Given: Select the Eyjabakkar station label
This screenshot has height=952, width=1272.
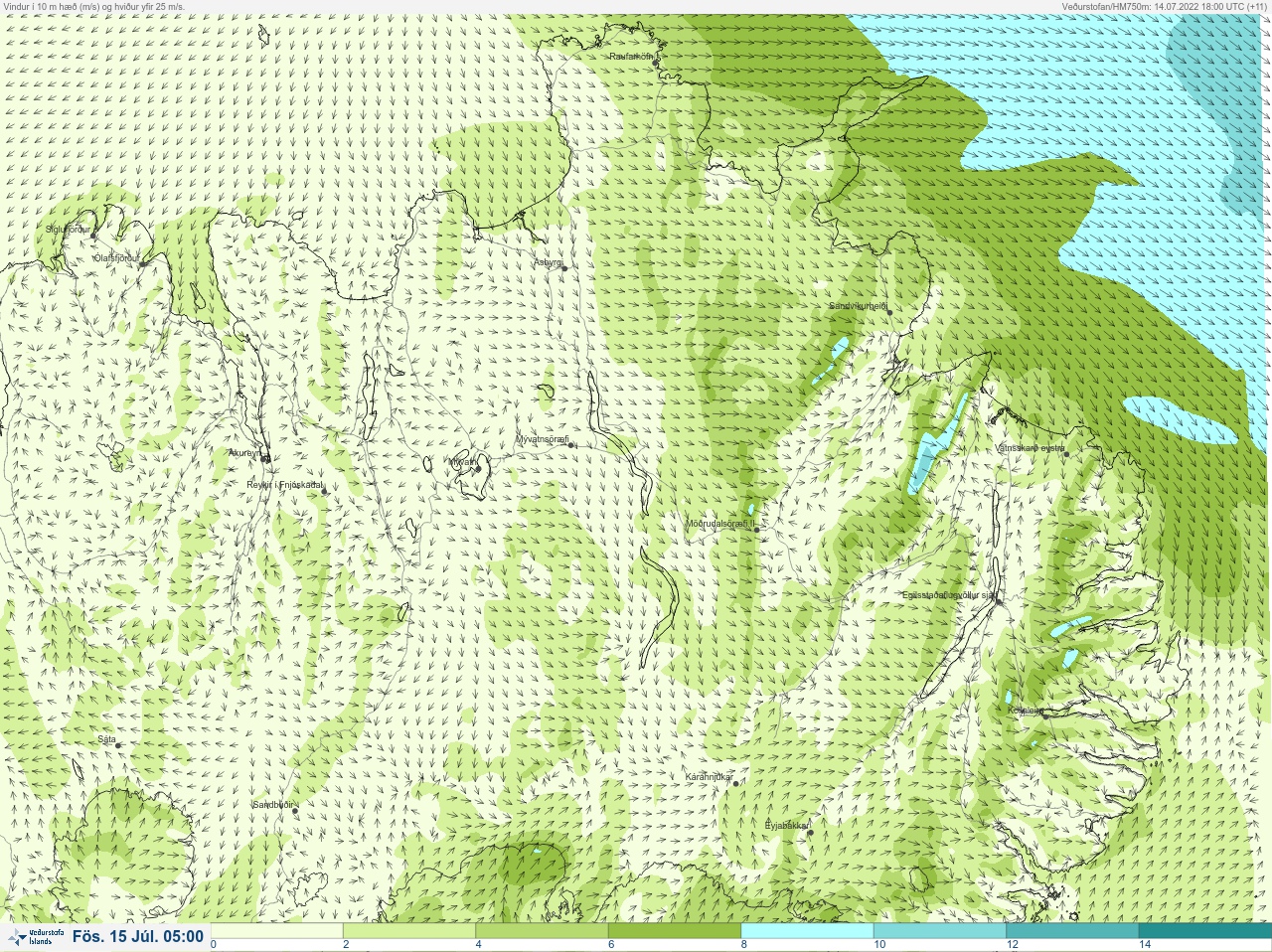Looking at the screenshot, I should click(787, 826).
